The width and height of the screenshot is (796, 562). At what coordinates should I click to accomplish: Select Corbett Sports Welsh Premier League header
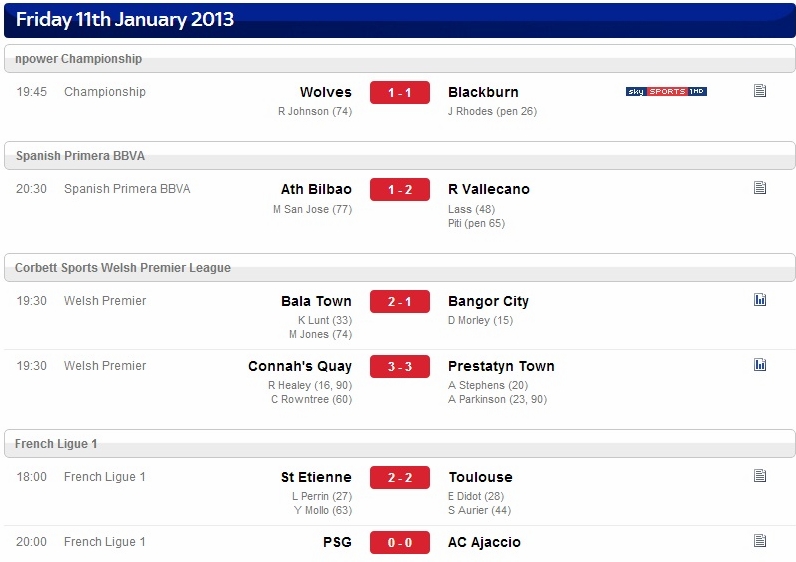coord(400,268)
